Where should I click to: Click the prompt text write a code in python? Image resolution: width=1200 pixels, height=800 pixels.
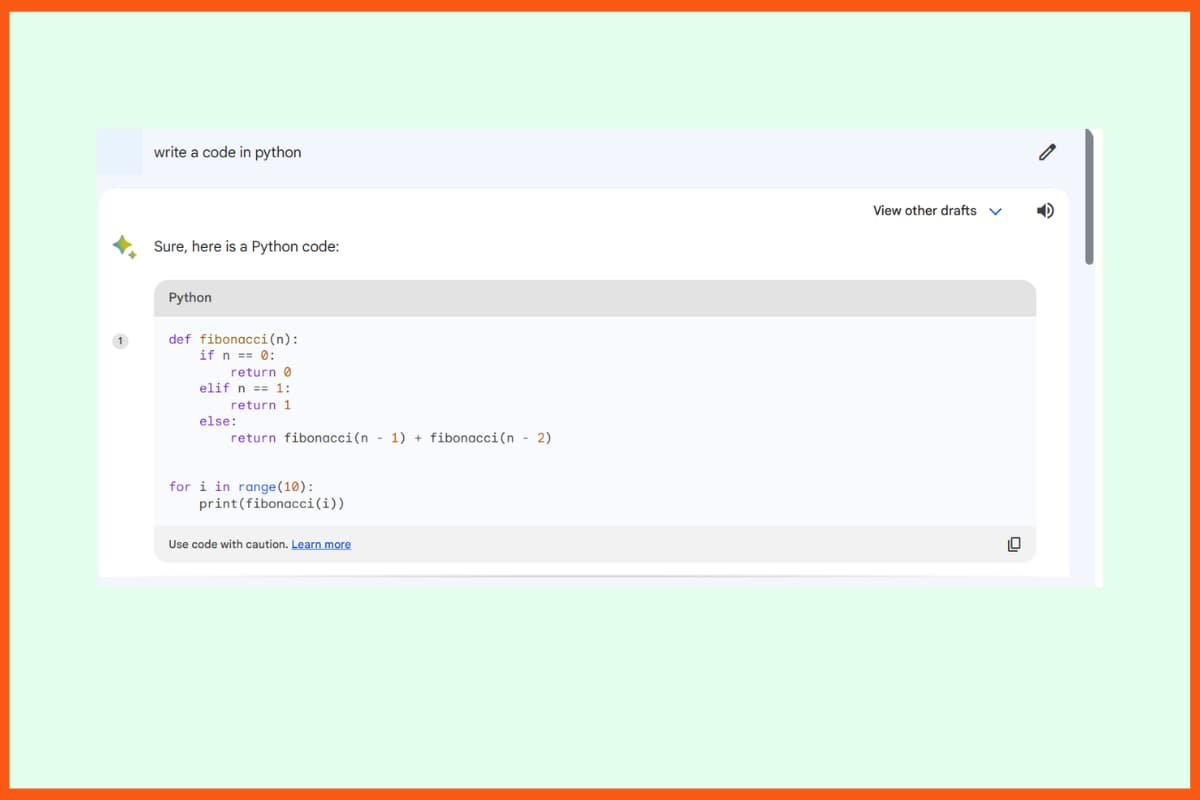pos(227,152)
